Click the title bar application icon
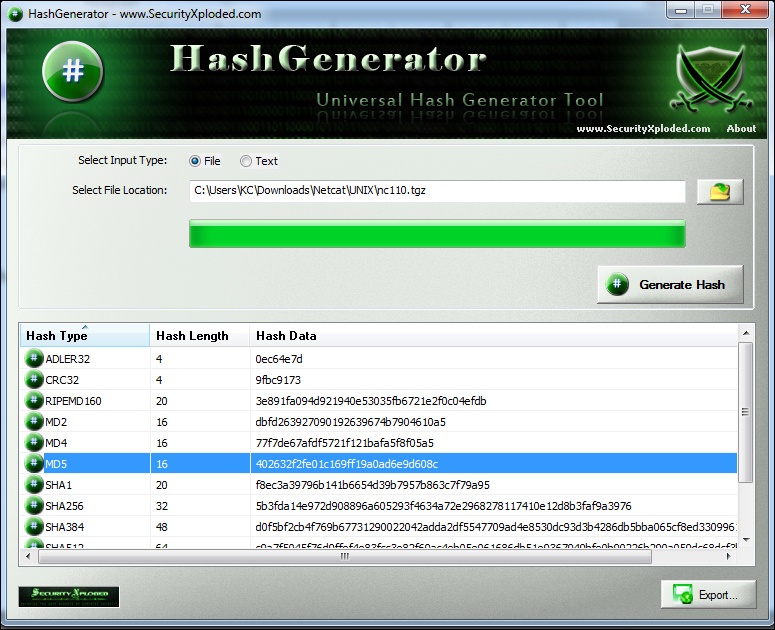Screen dimensions: 775x630 pos(15,14)
